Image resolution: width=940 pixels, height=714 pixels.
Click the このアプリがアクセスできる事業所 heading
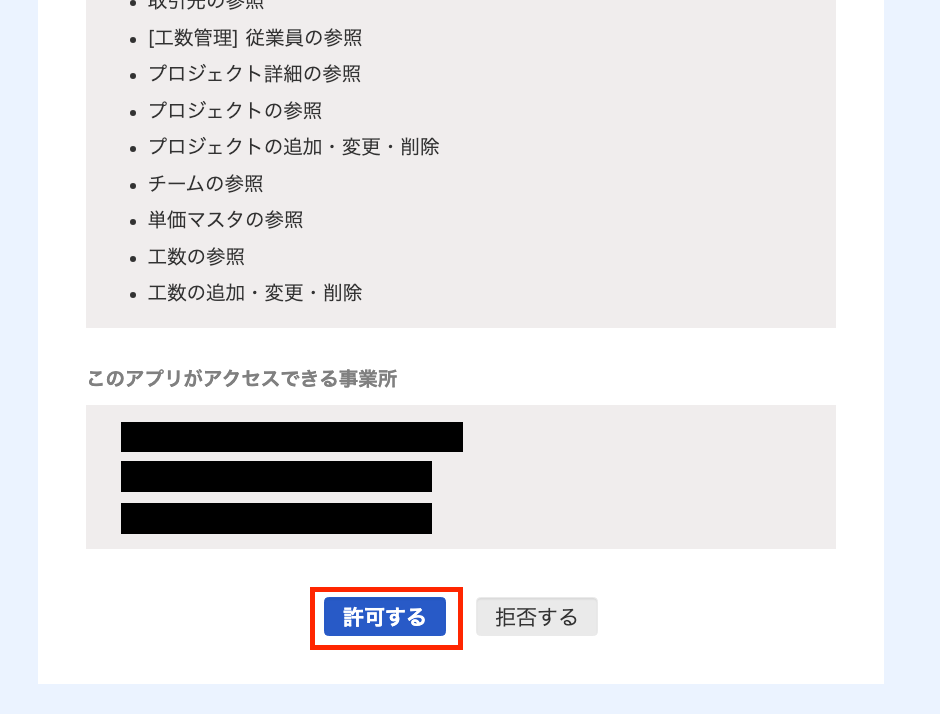[242, 379]
